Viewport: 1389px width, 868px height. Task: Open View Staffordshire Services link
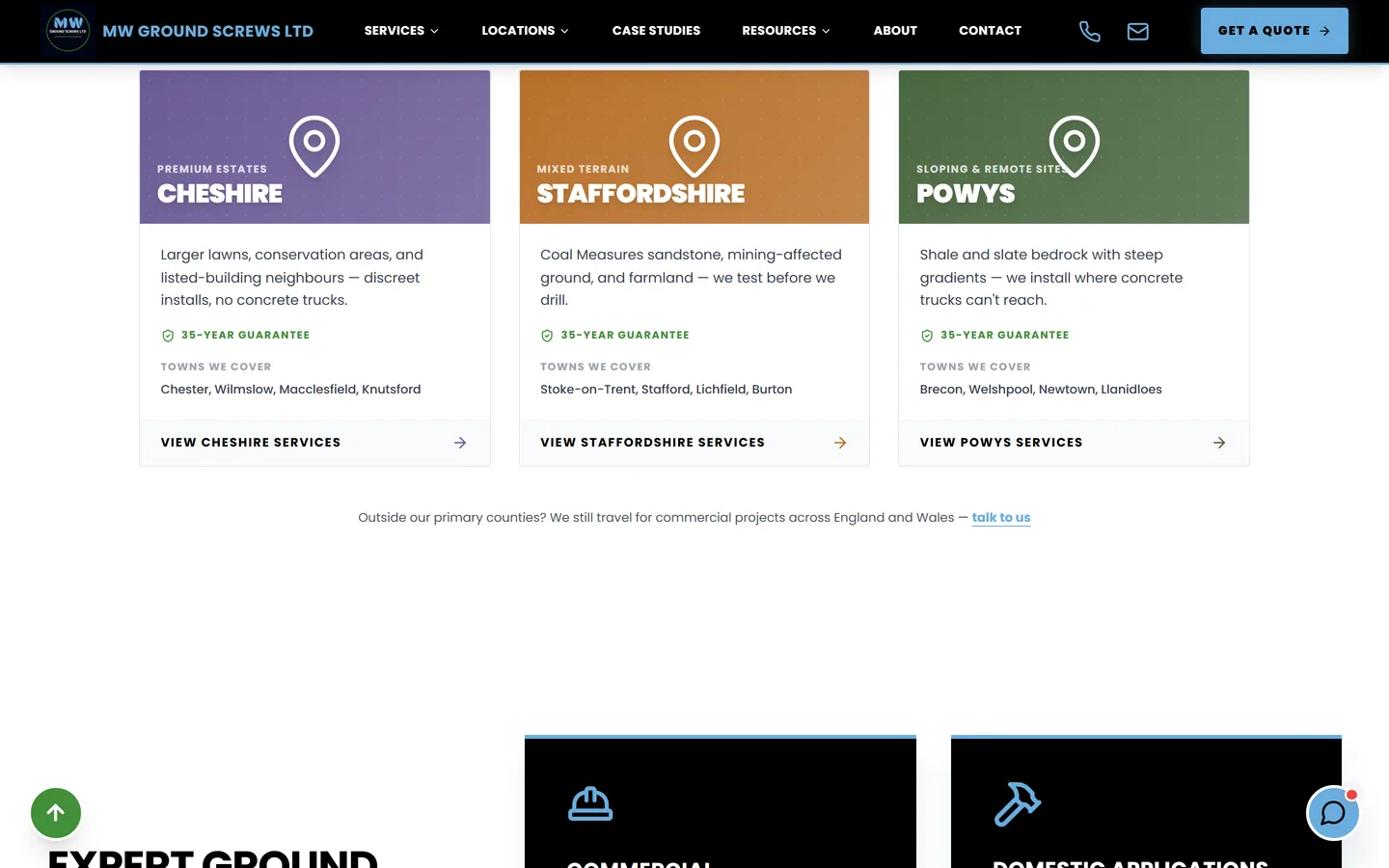tap(694, 443)
